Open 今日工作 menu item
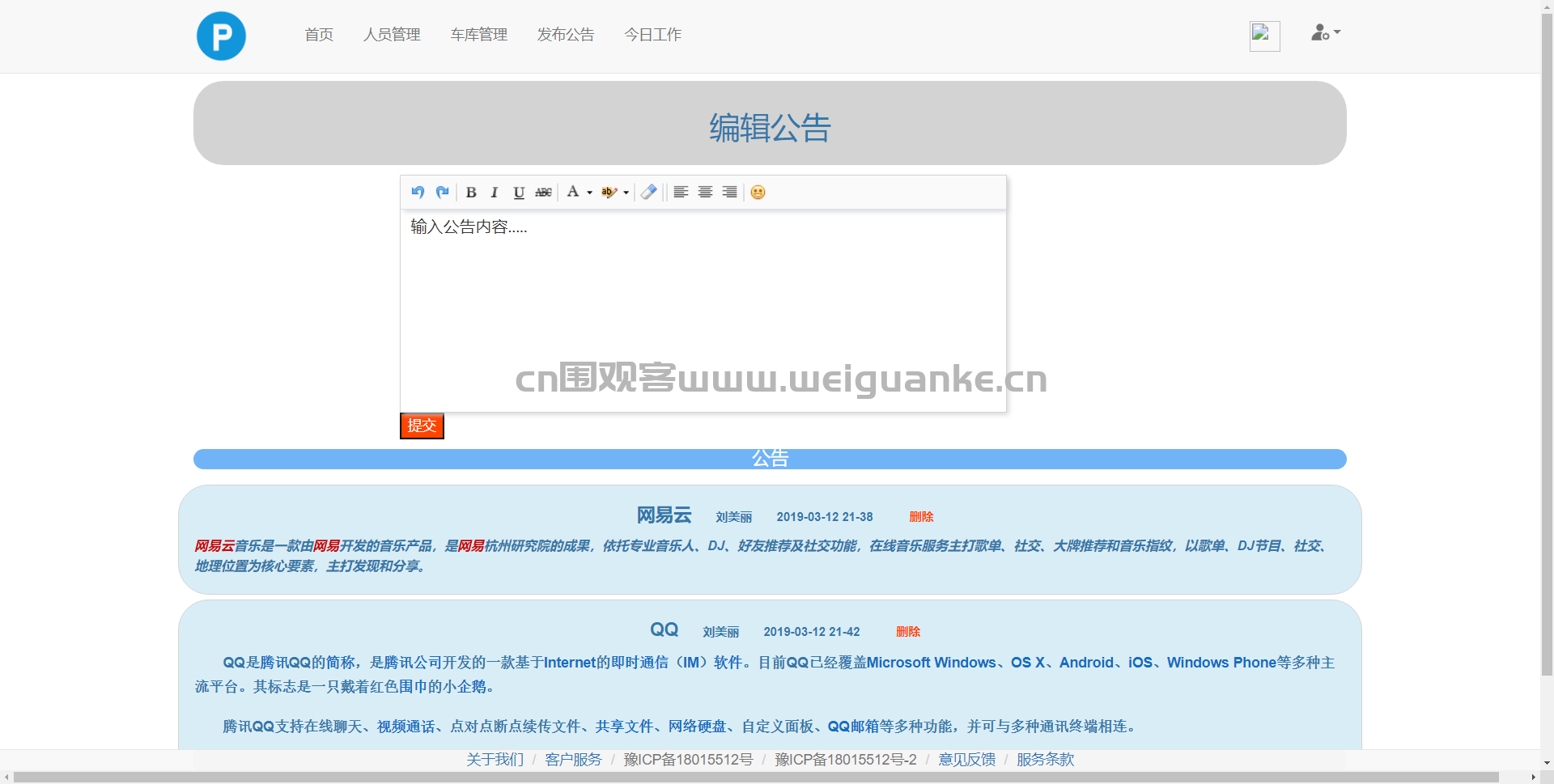Image resolution: width=1554 pixels, height=784 pixels. pyautogui.click(x=653, y=35)
